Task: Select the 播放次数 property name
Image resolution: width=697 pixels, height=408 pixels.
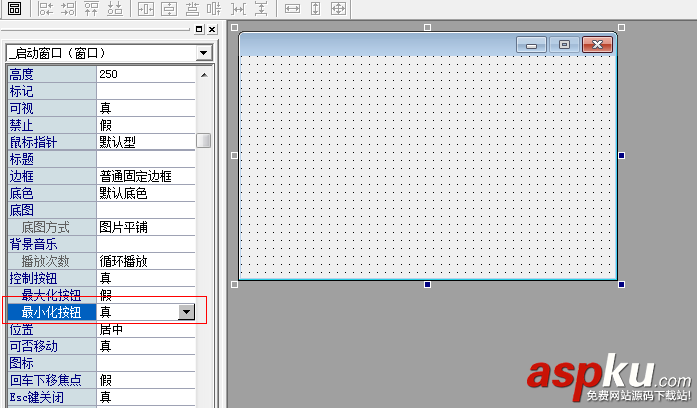Action: click(x=52, y=261)
